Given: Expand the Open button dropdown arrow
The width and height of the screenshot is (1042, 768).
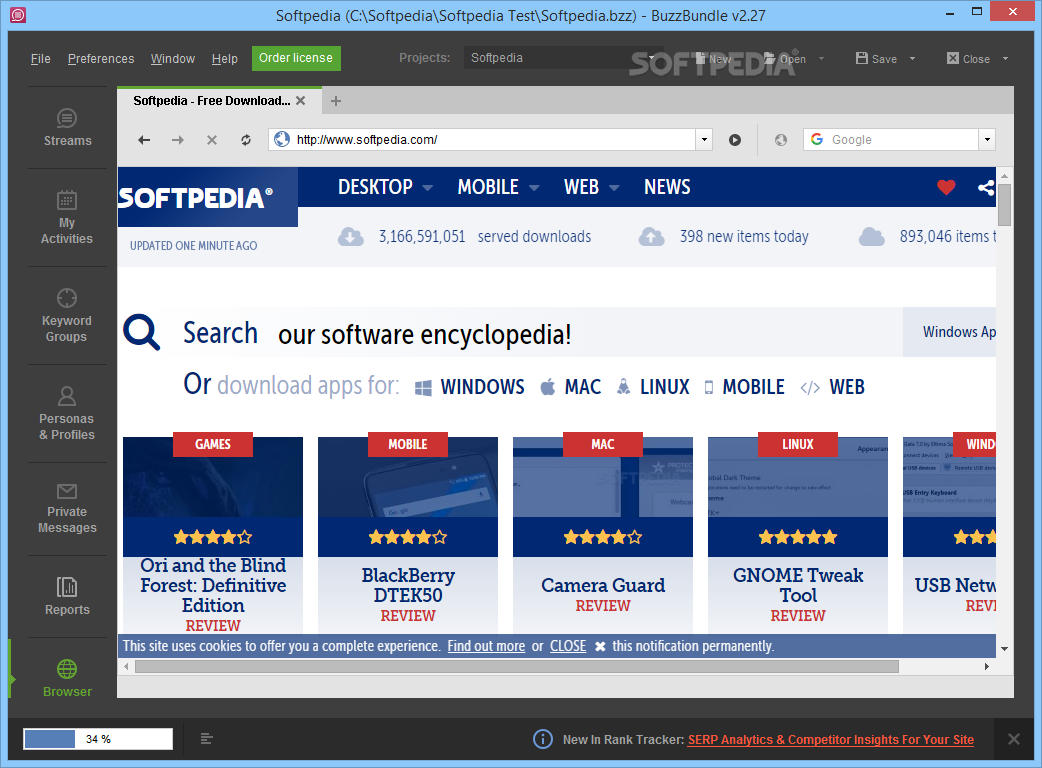Looking at the screenshot, I should pos(821,58).
